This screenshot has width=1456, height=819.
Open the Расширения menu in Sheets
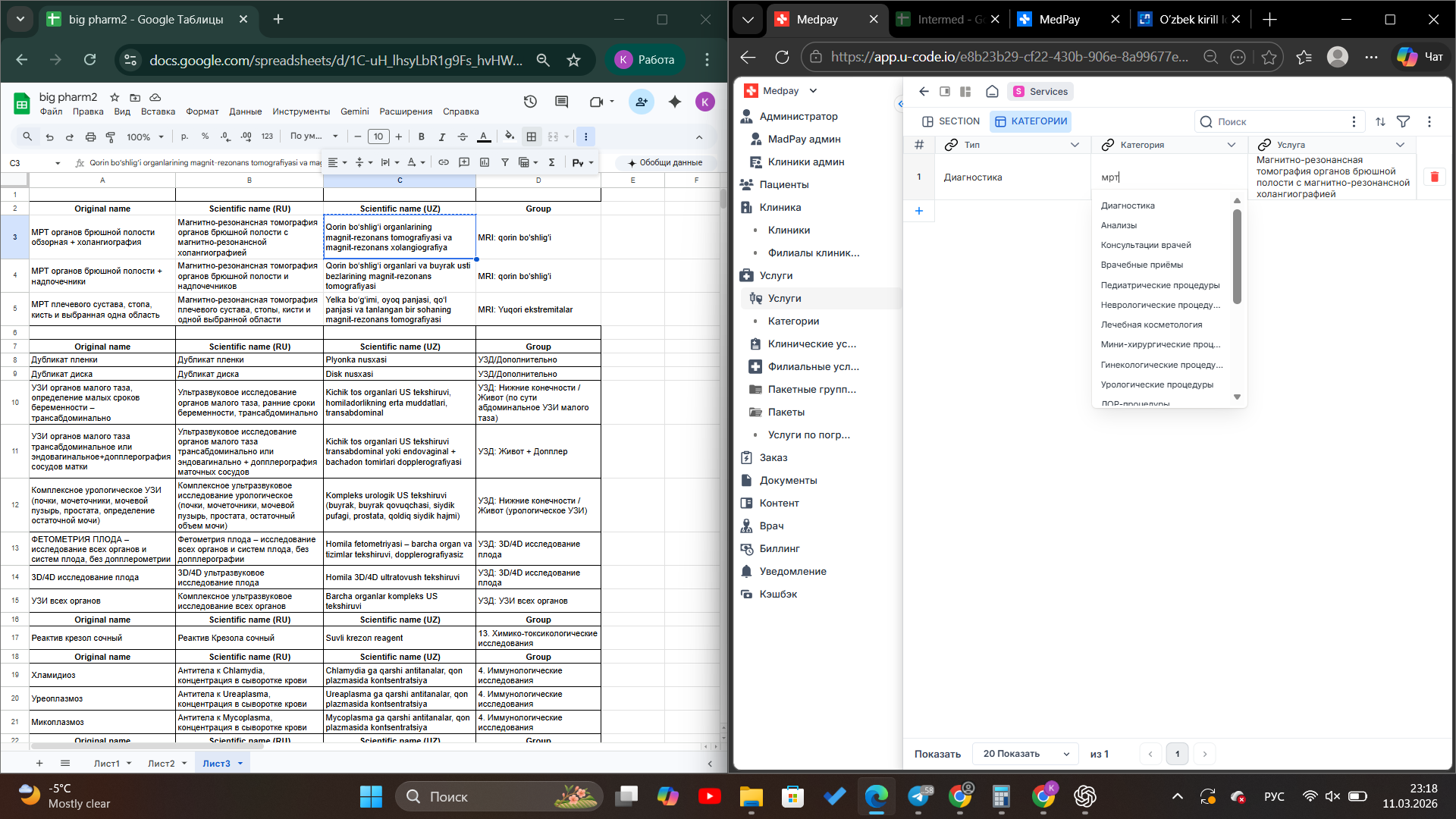point(406,111)
